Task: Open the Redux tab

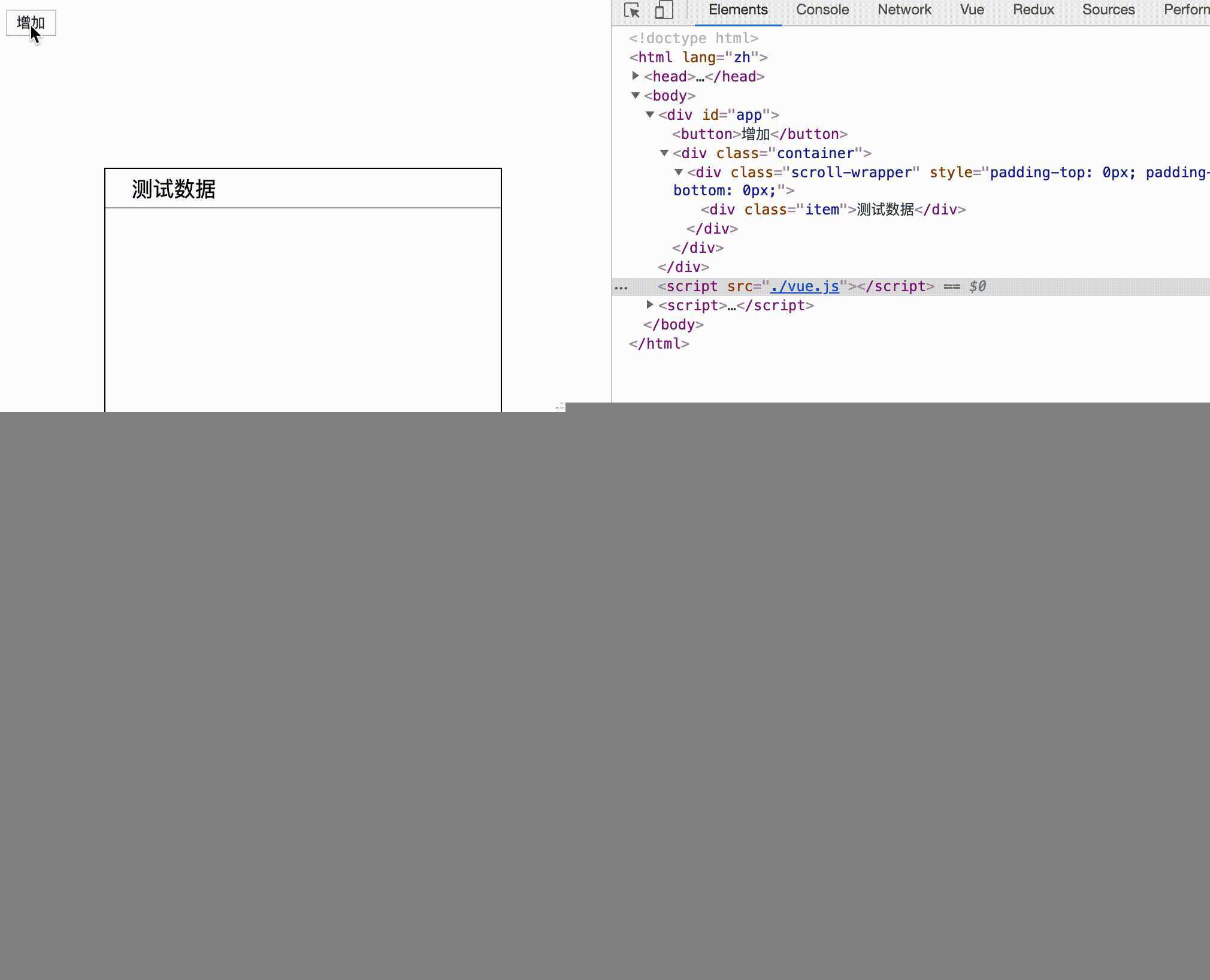Action: coord(1033,10)
